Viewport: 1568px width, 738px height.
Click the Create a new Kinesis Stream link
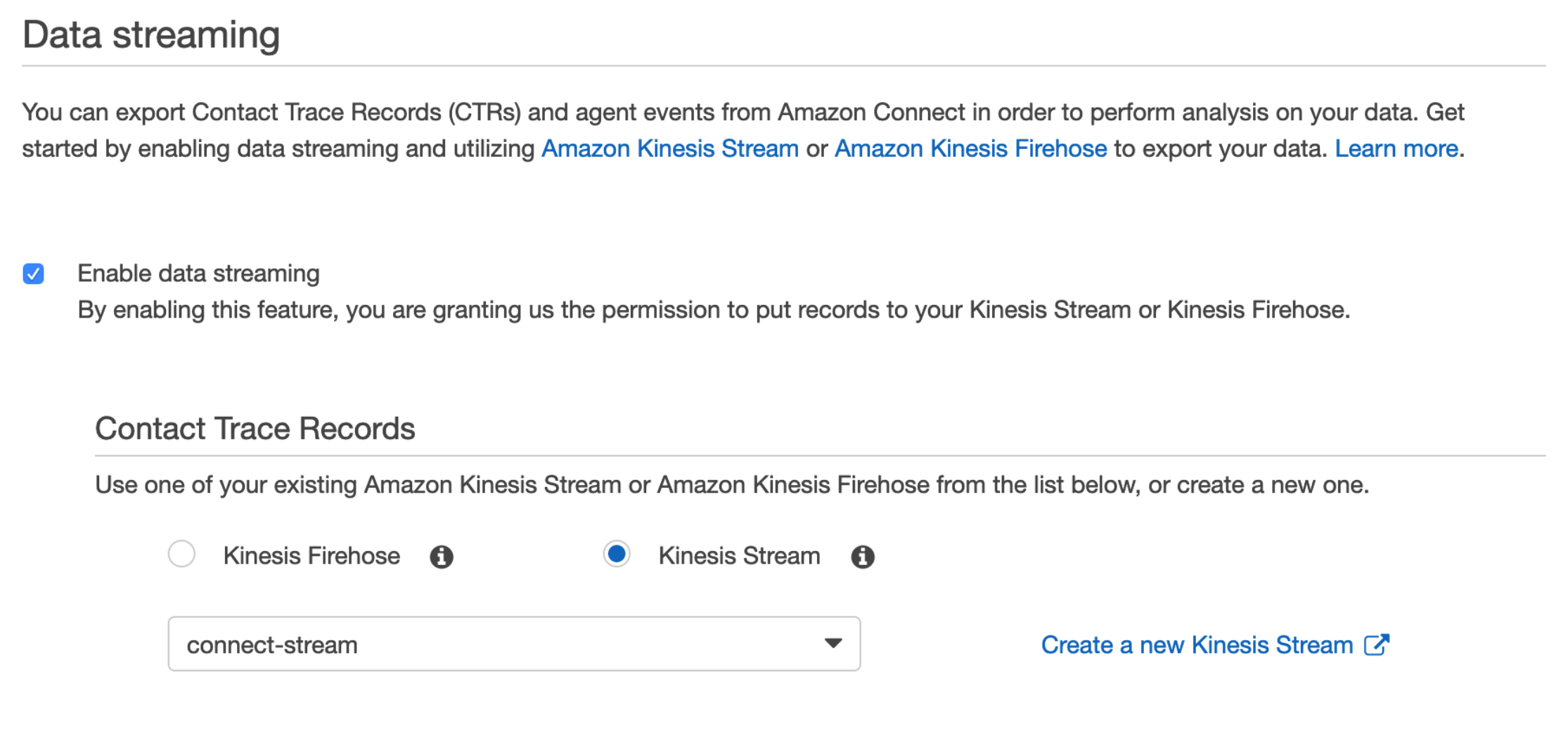pyautogui.click(x=1197, y=645)
